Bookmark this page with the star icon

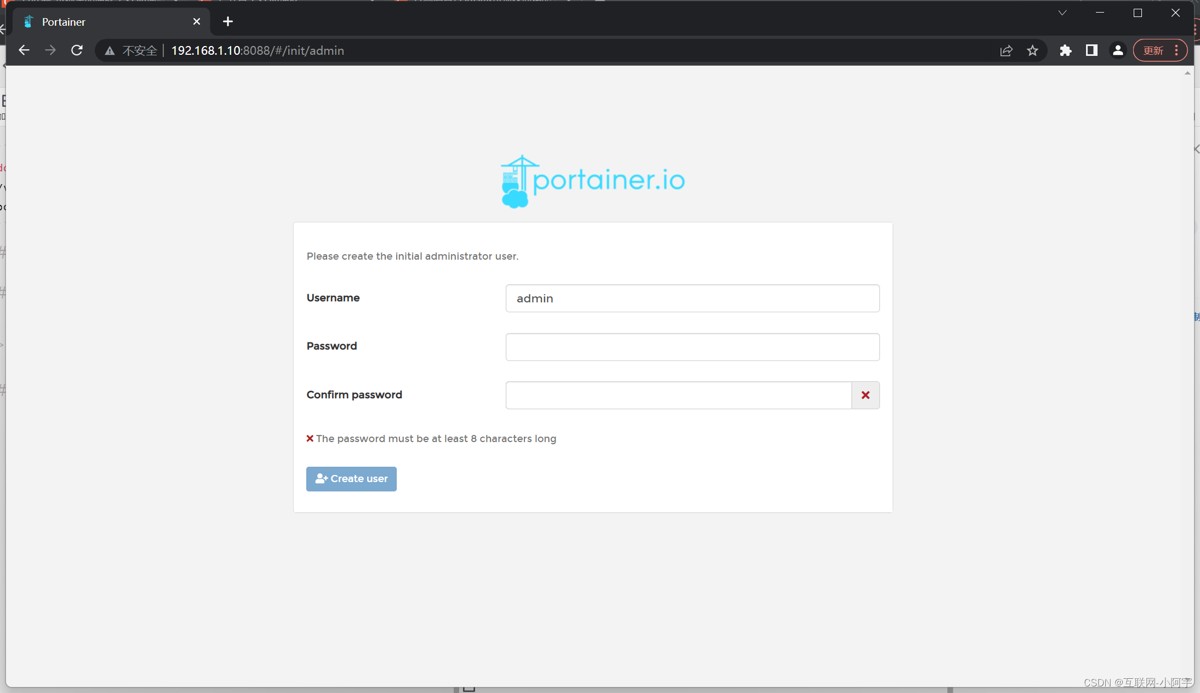pyautogui.click(x=1033, y=51)
